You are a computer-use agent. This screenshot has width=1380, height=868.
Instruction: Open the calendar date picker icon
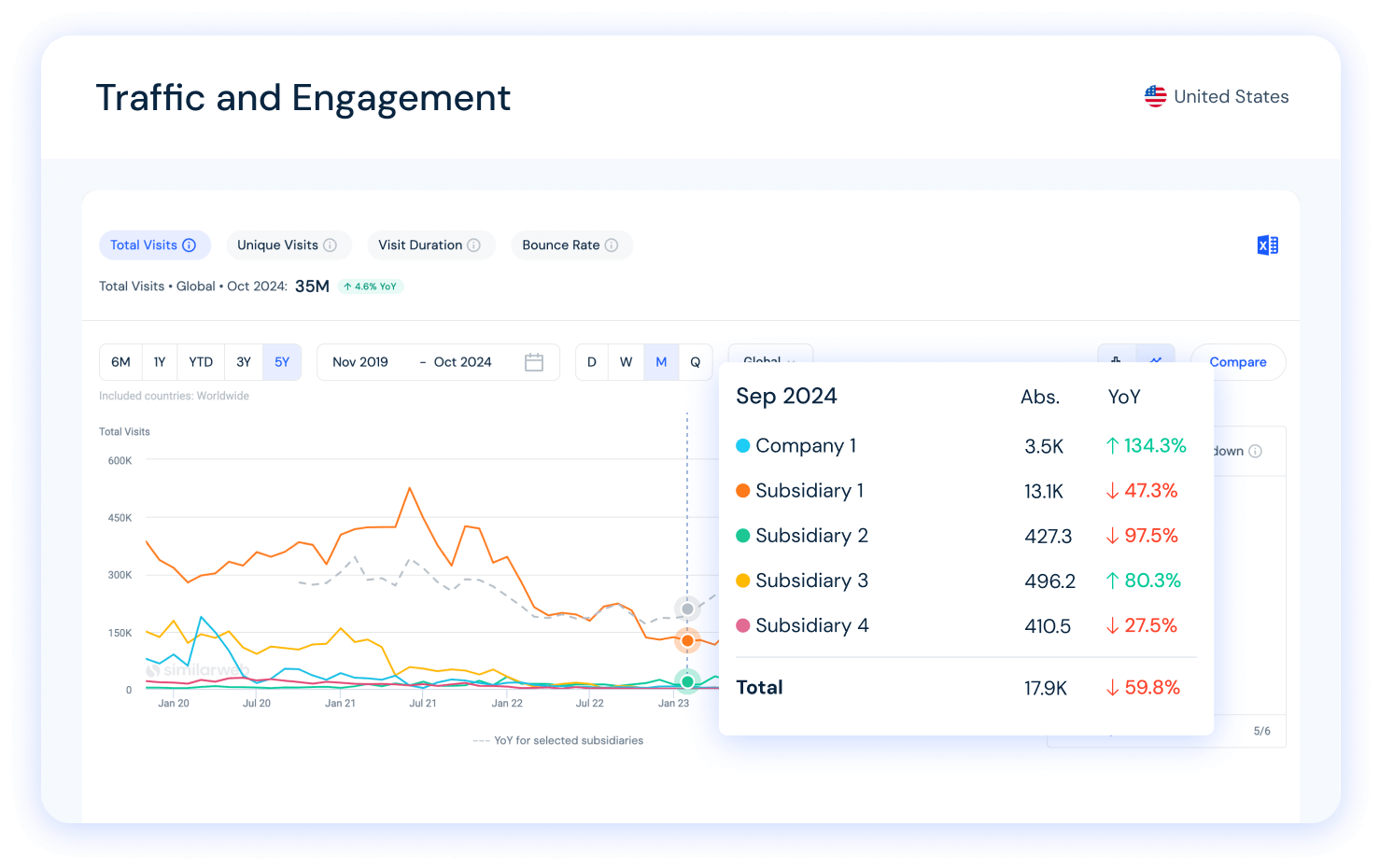tap(534, 362)
